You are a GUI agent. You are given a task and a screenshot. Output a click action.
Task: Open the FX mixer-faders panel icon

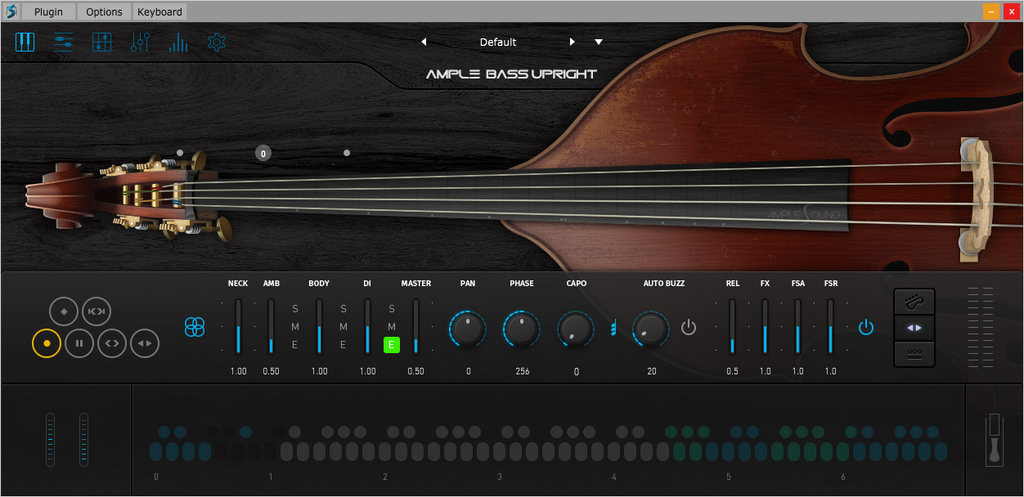point(140,42)
